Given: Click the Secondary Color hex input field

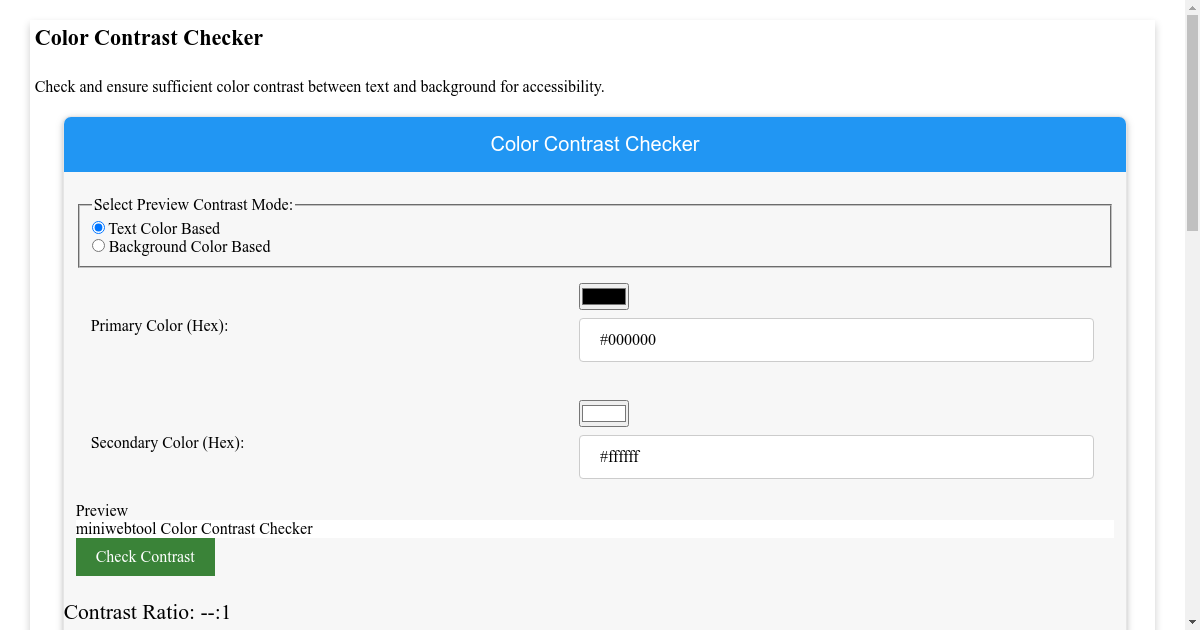Looking at the screenshot, I should tap(836, 456).
